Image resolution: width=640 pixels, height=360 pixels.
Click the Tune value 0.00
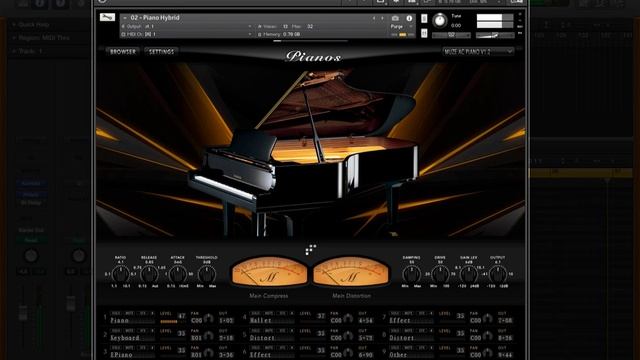pyautogui.click(x=456, y=25)
